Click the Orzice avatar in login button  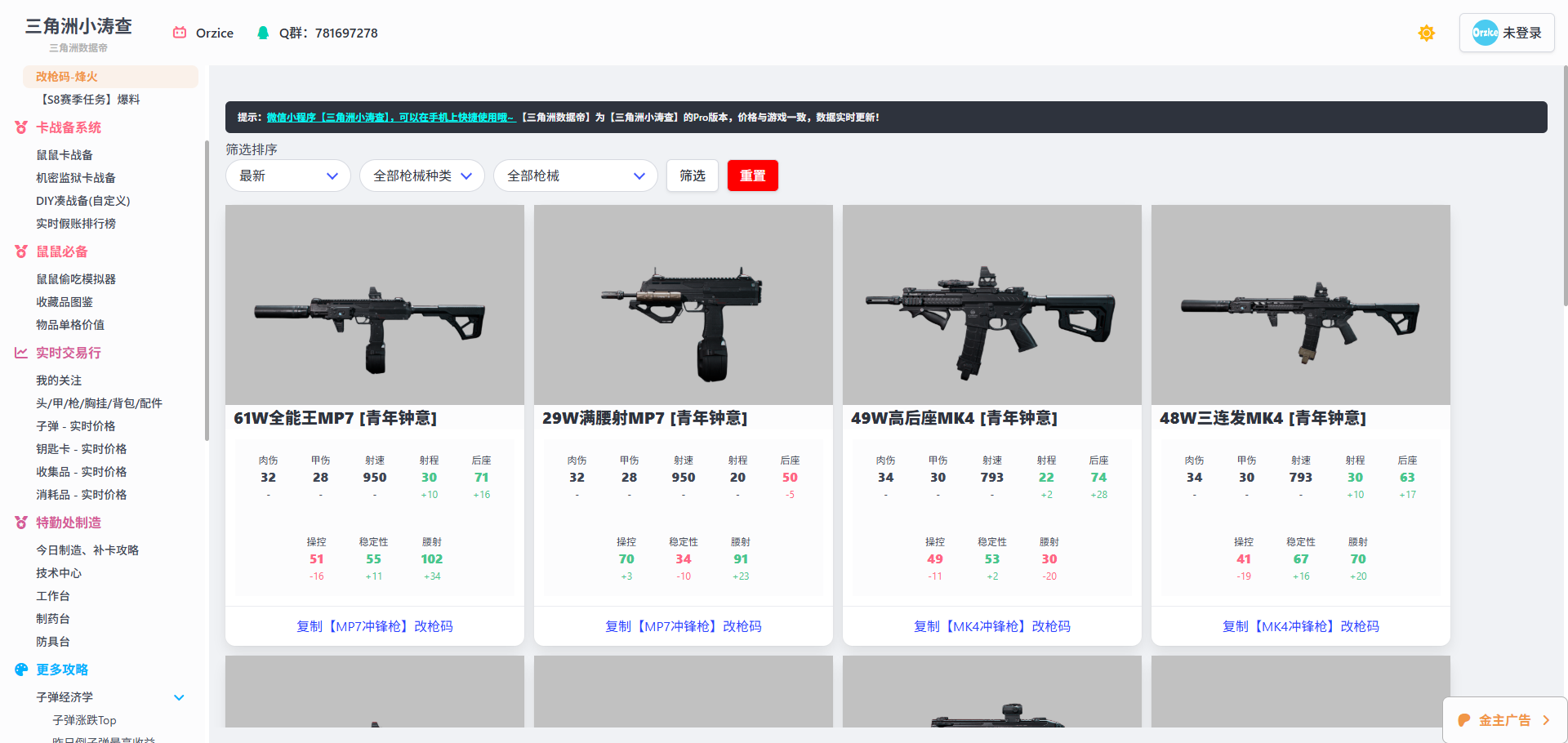pyautogui.click(x=1485, y=33)
